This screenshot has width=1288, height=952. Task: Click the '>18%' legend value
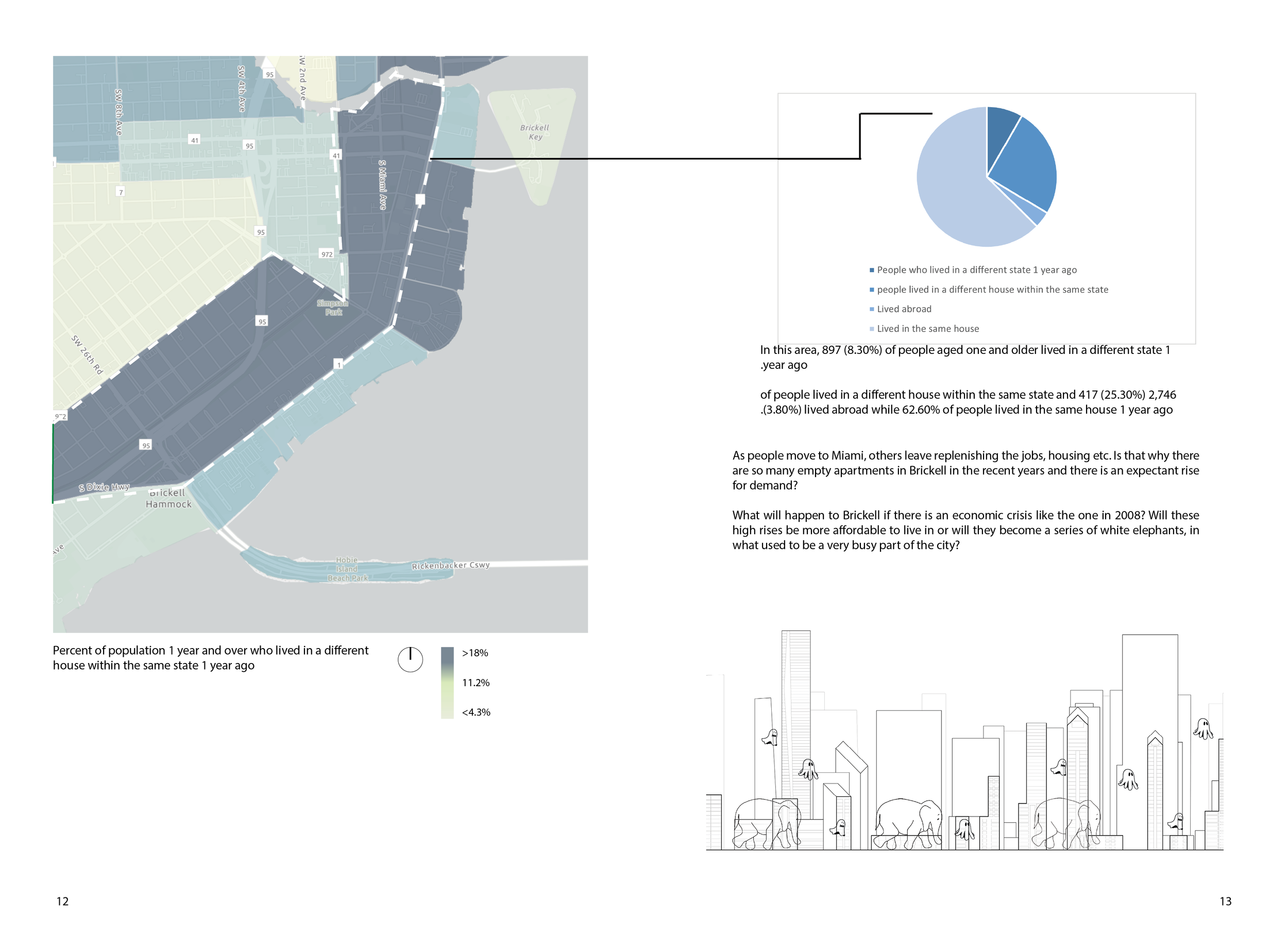475,653
